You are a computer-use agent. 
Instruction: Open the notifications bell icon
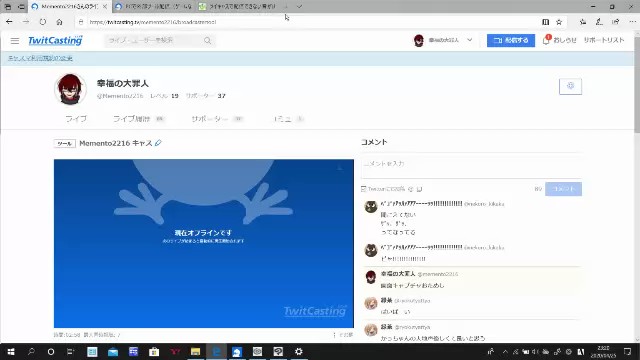(546, 40)
